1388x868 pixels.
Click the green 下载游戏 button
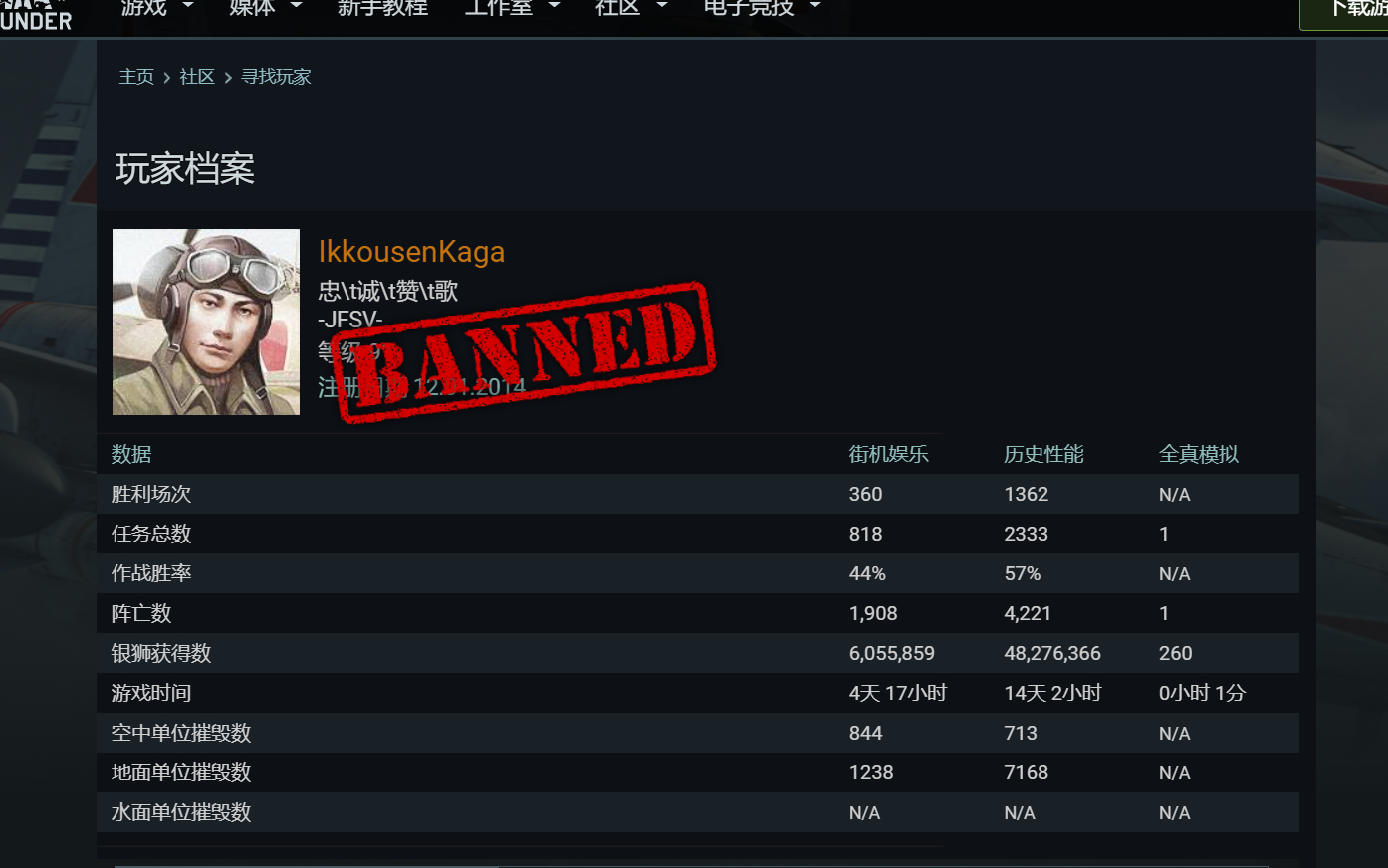pos(1344,14)
